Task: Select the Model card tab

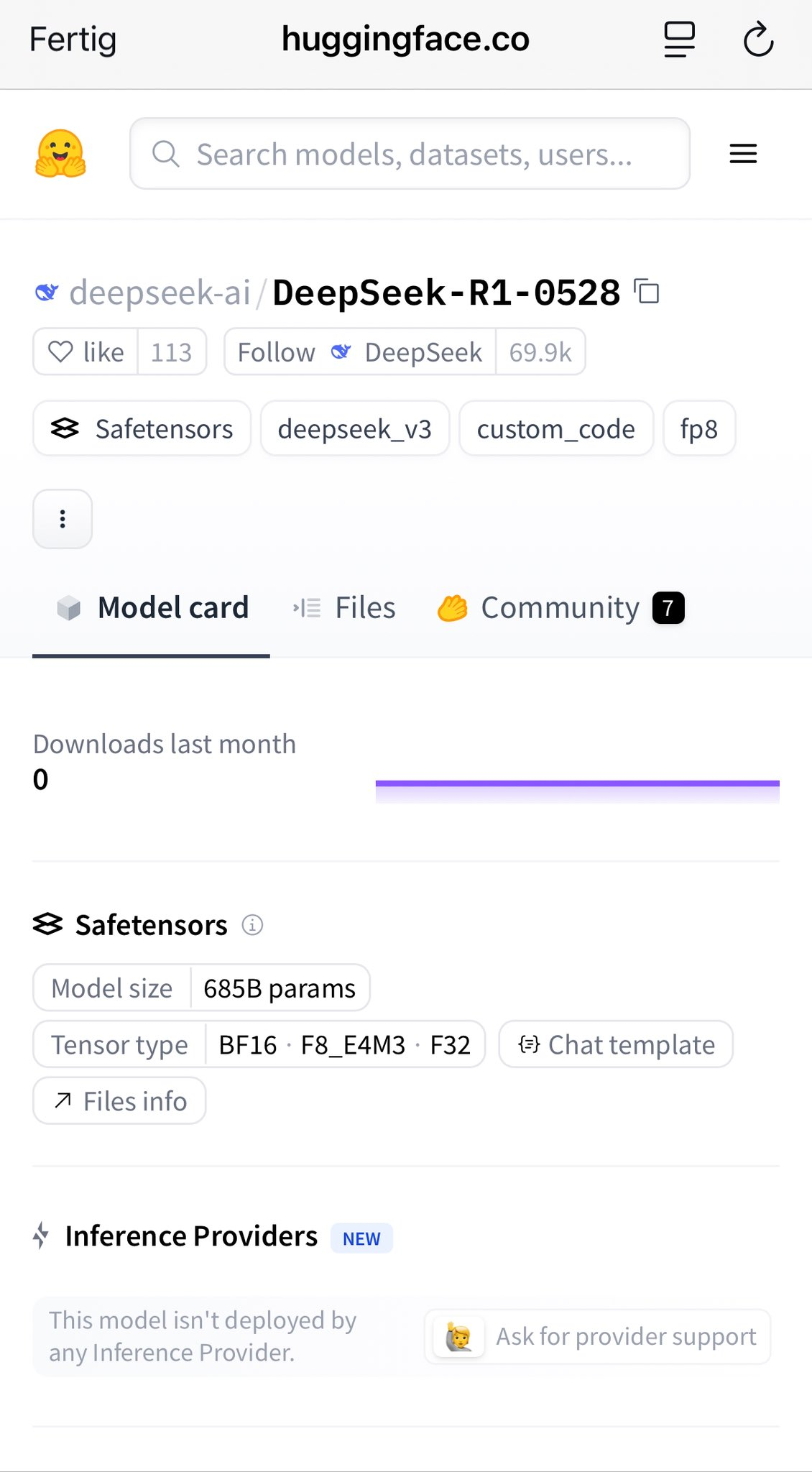Action: pos(152,608)
